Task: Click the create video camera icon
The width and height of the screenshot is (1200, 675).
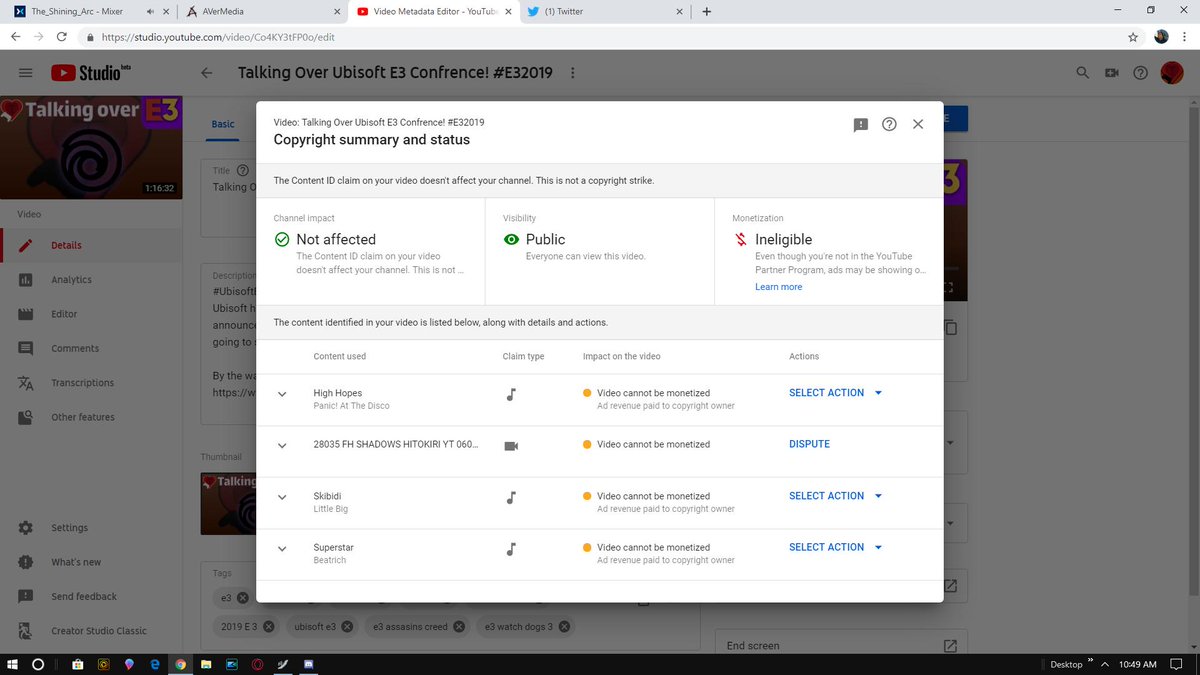Action: click(1111, 73)
